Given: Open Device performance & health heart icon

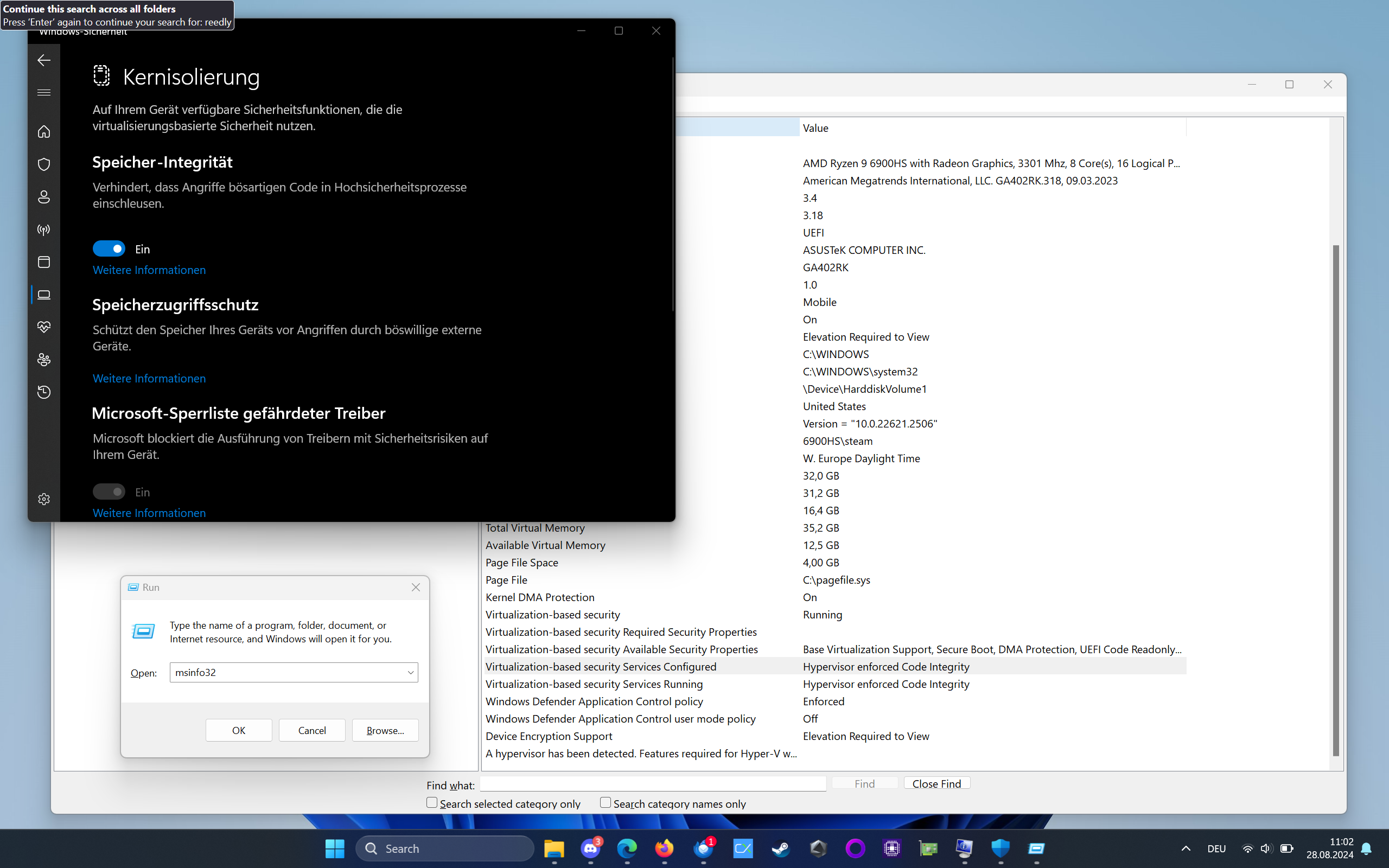Looking at the screenshot, I should pyautogui.click(x=43, y=327).
